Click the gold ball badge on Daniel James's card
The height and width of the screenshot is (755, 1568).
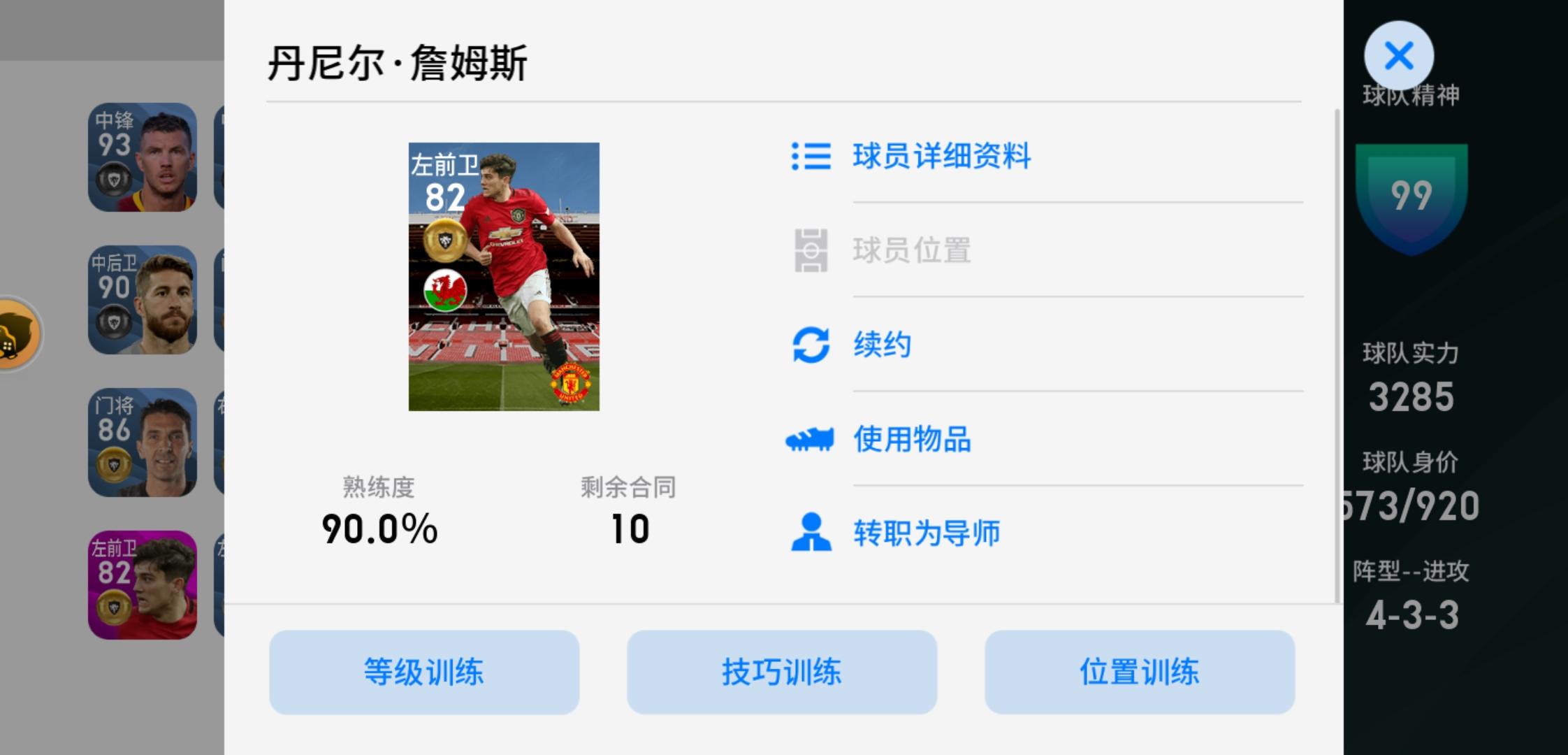click(445, 240)
